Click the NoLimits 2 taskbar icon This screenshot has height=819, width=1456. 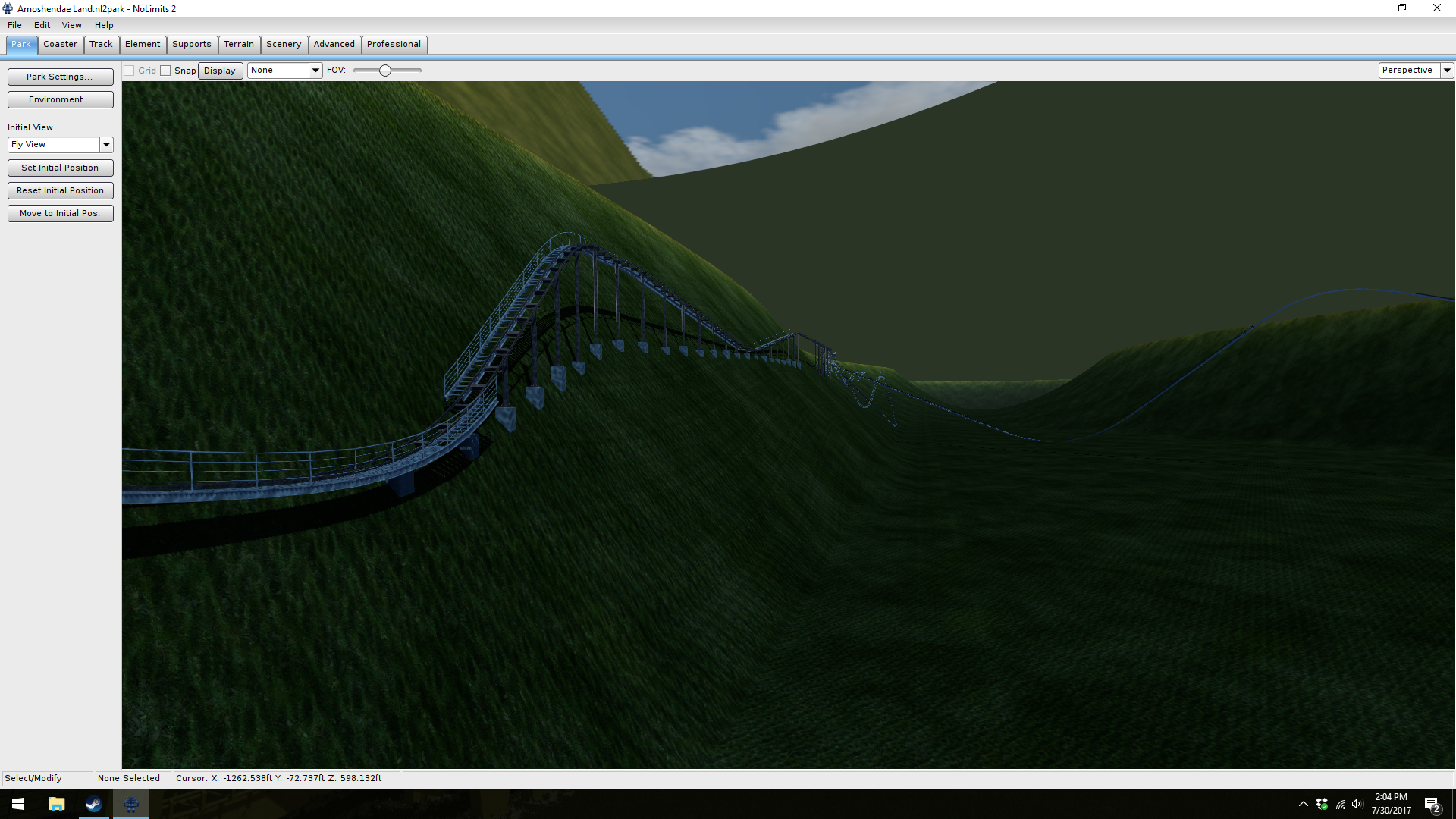pos(130,804)
